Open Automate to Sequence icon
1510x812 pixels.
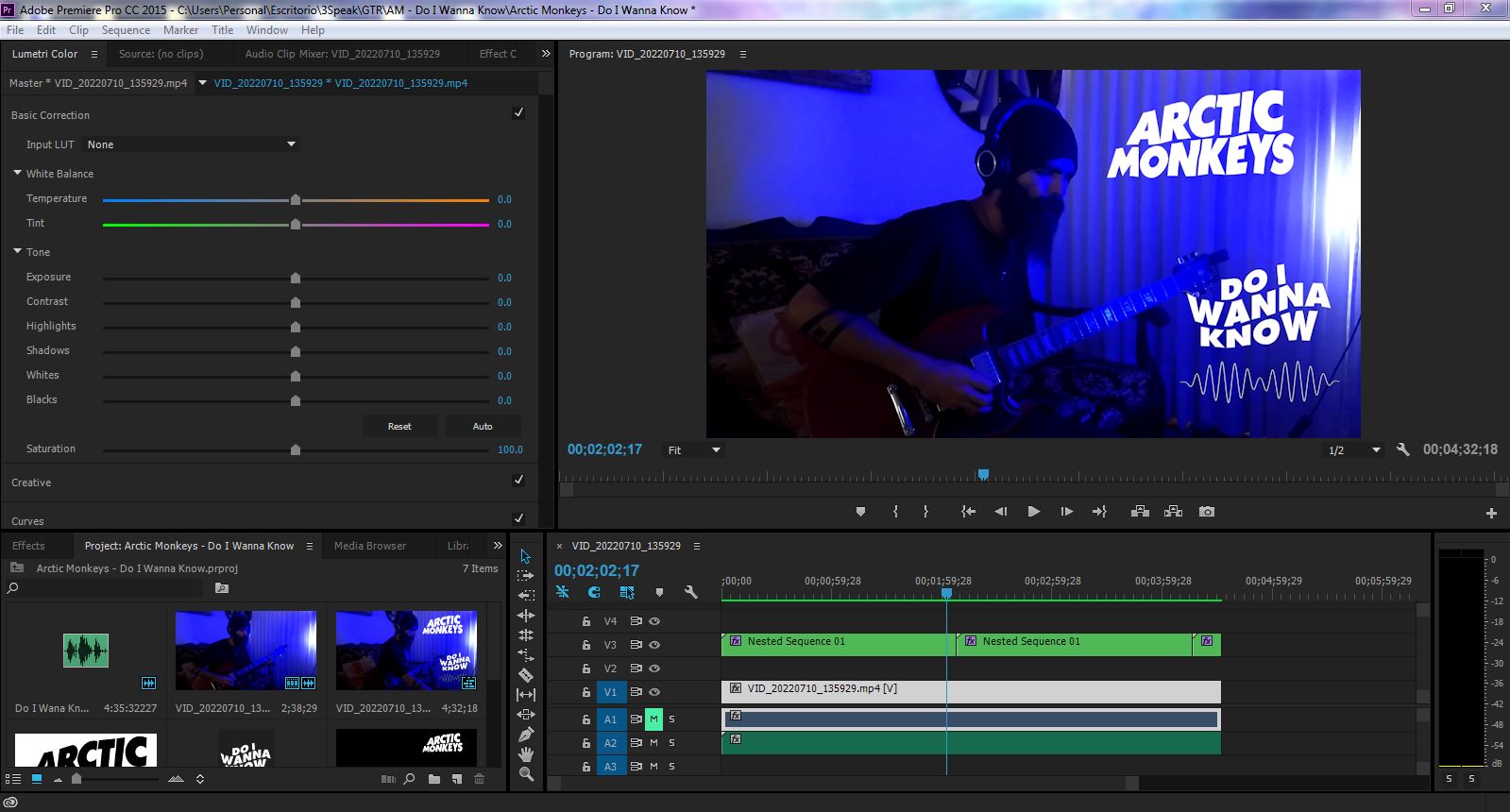[388, 779]
